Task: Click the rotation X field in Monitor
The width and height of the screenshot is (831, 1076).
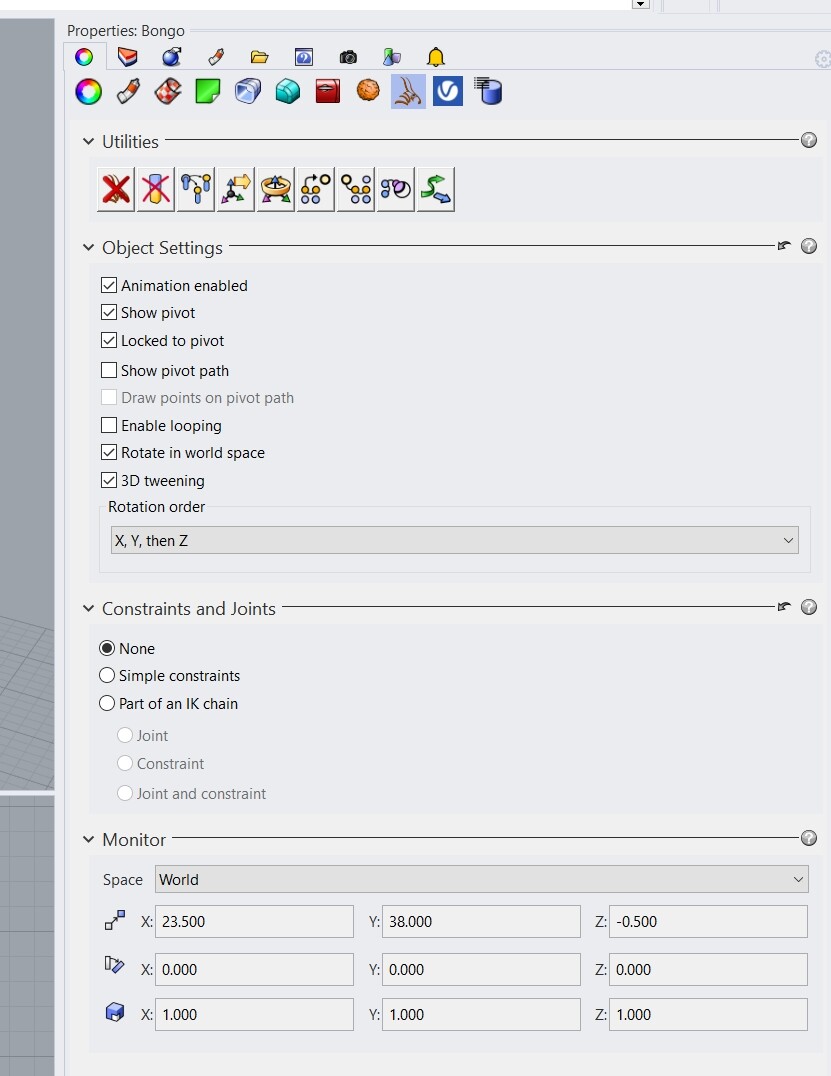Action: coord(255,969)
